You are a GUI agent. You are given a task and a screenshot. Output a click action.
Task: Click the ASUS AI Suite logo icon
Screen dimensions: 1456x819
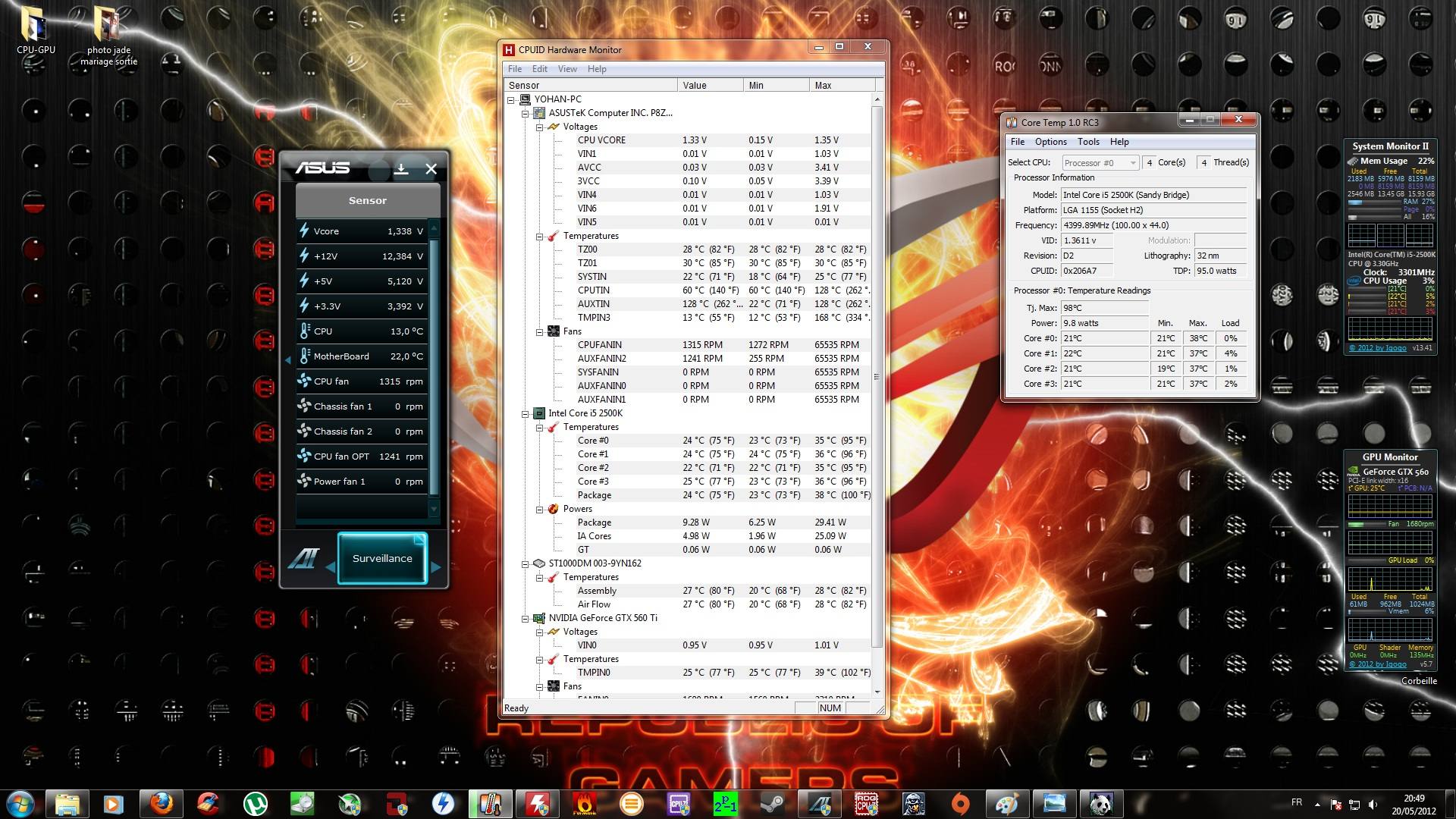pyautogui.click(x=303, y=559)
